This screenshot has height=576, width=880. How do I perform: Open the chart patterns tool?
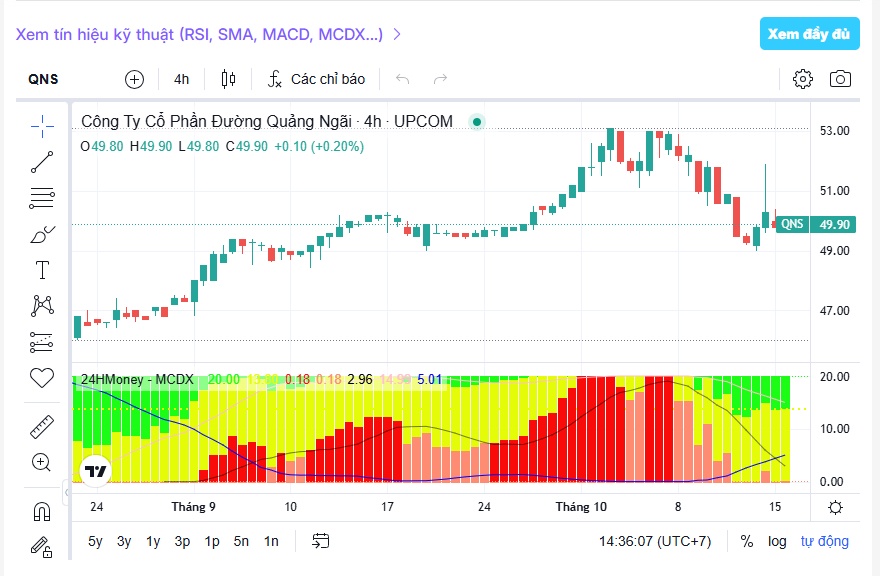click(x=42, y=306)
